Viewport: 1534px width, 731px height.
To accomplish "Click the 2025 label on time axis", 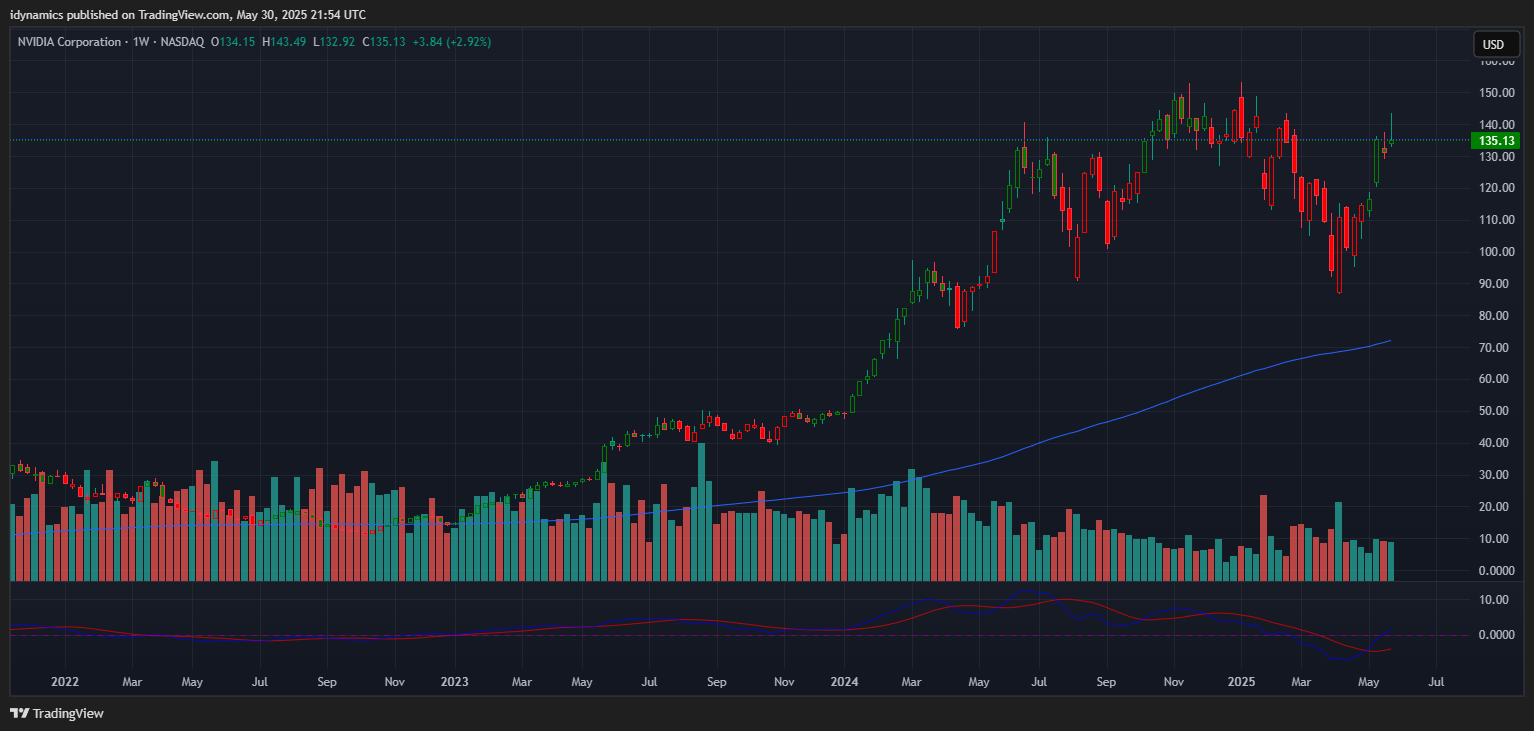I will click(x=1241, y=682).
